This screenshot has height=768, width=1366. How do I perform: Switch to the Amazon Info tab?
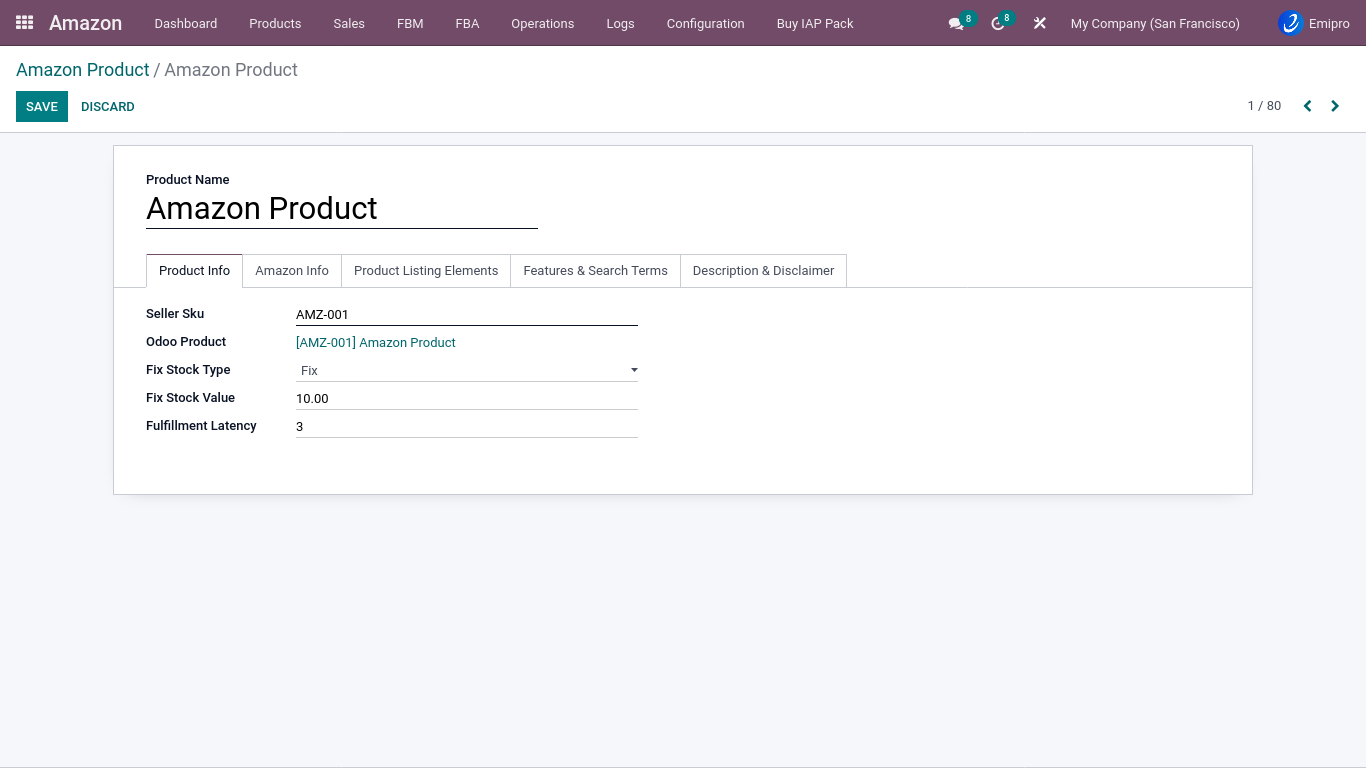292,271
